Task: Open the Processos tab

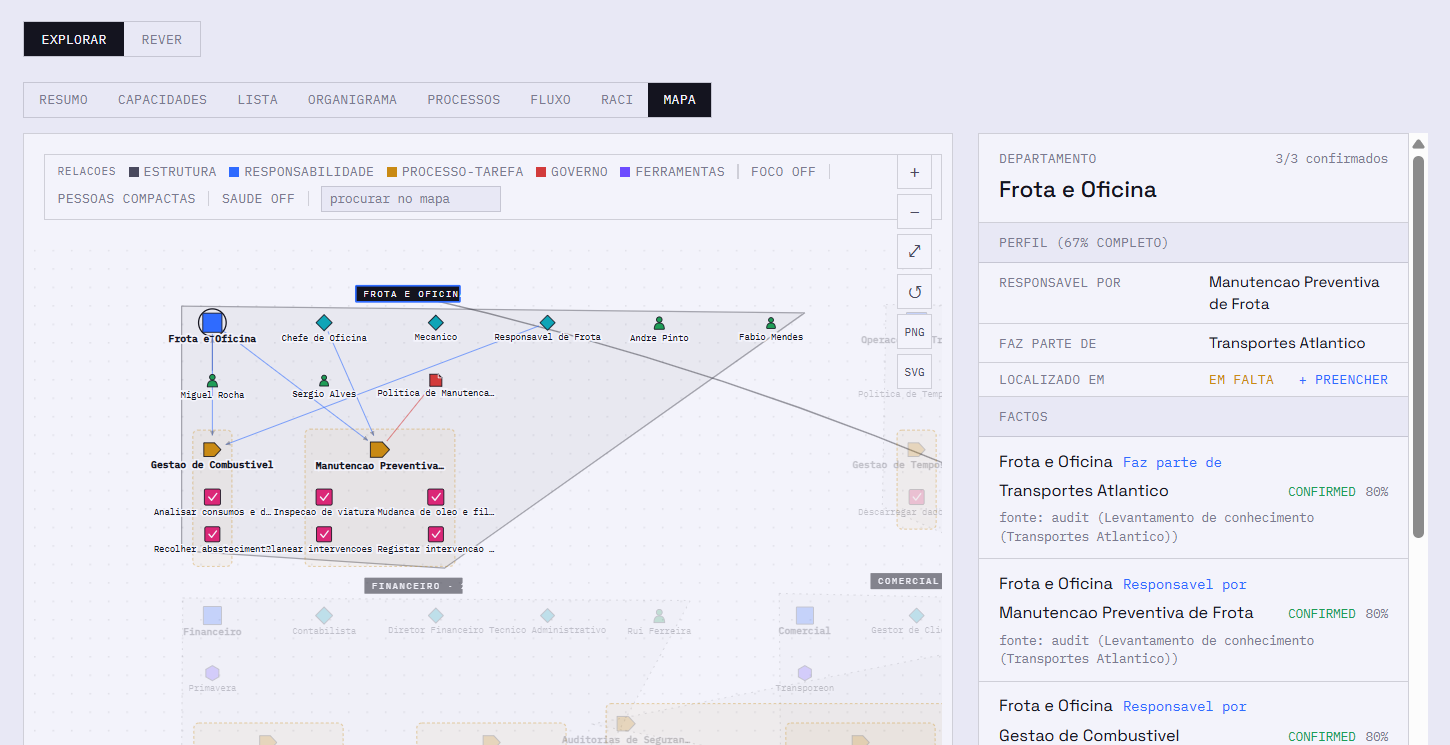Action: [x=464, y=100]
